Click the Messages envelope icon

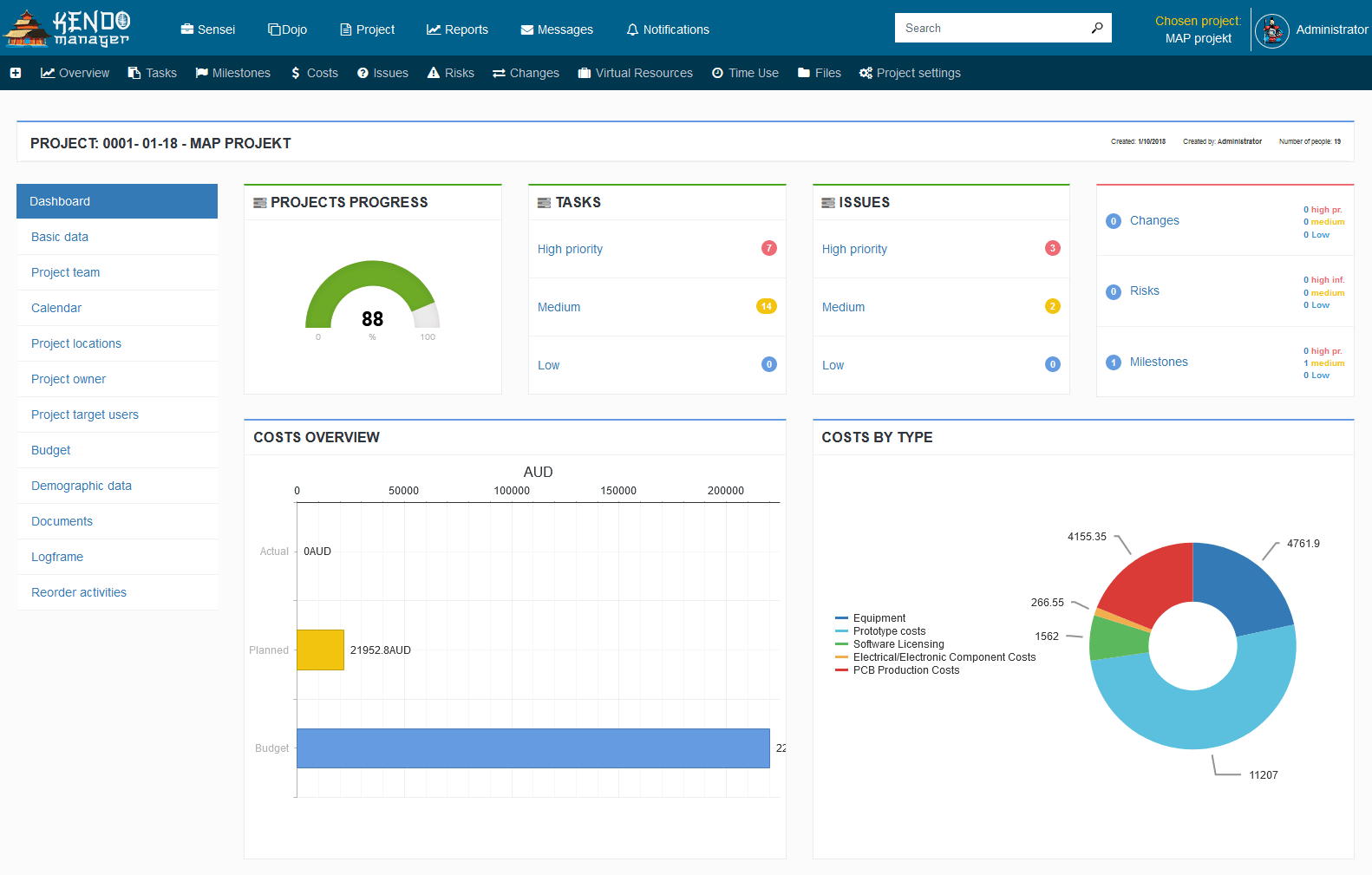pyautogui.click(x=526, y=29)
